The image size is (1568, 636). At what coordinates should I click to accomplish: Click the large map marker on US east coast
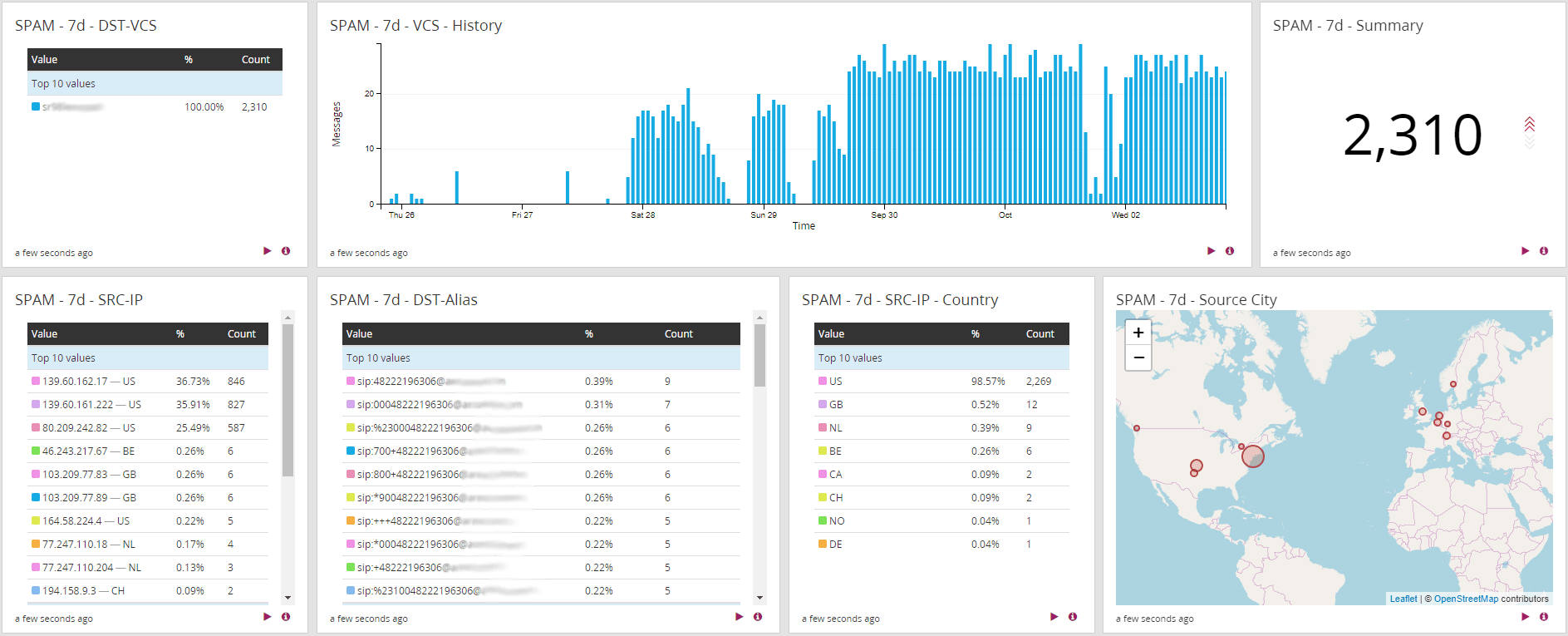tap(1252, 456)
